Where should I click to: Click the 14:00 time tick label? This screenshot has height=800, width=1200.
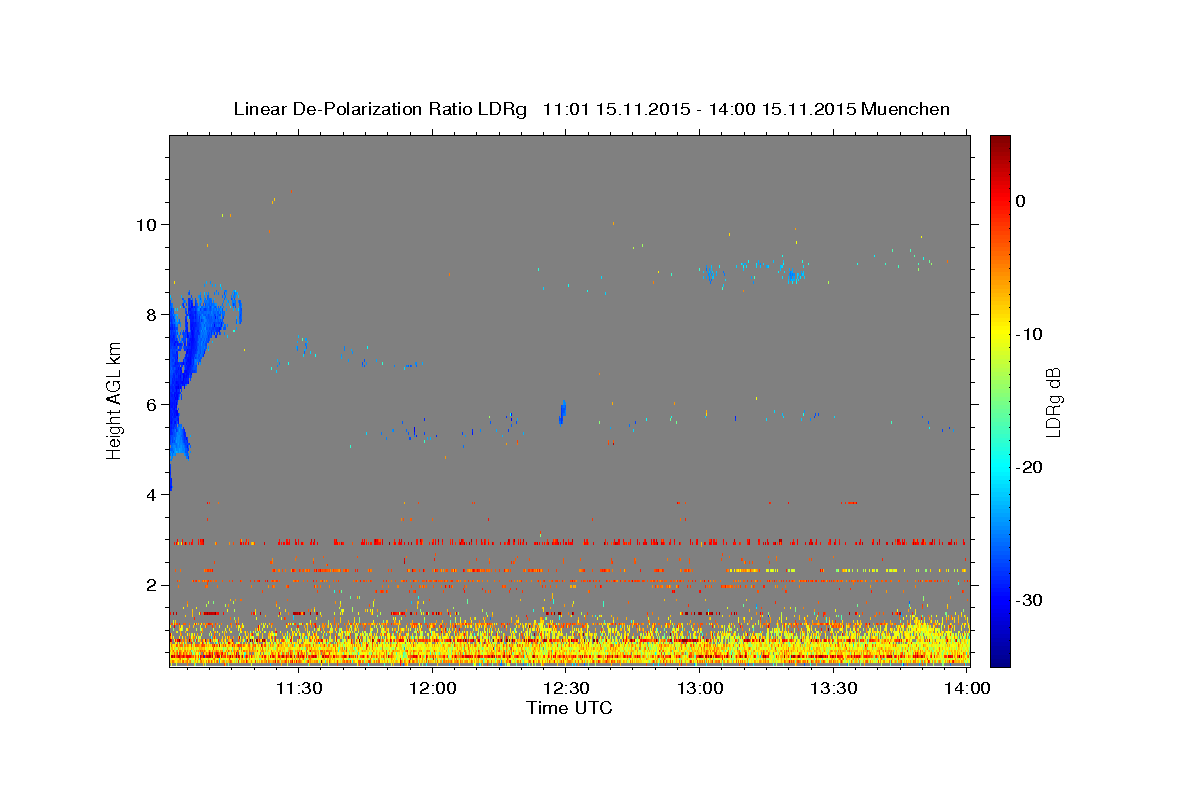pyautogui.click(x=966, y=688)
